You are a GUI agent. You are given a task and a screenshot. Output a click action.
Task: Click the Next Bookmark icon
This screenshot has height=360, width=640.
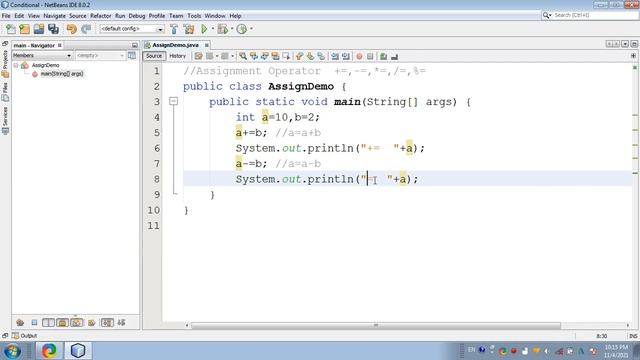(x=310, y=56)
